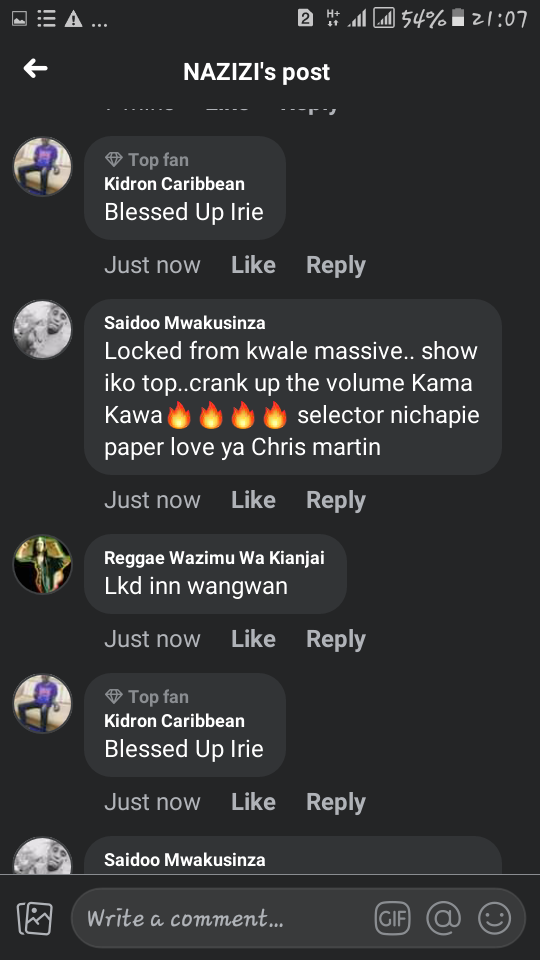540x960 pixels.
Task: Open the emoji smiley picker
Action: pos(494,918)
